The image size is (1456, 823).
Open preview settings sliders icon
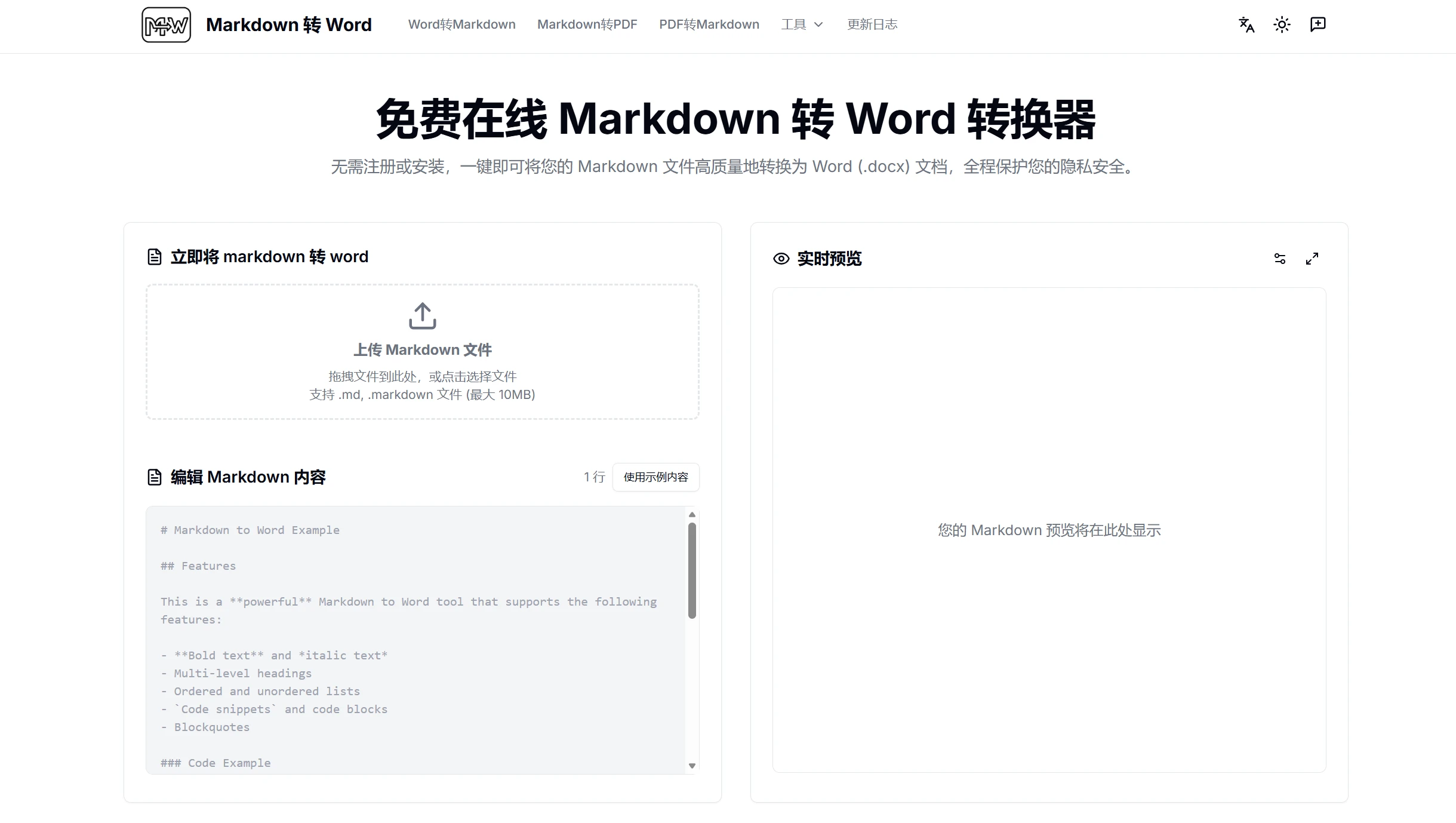[1280, 259]
